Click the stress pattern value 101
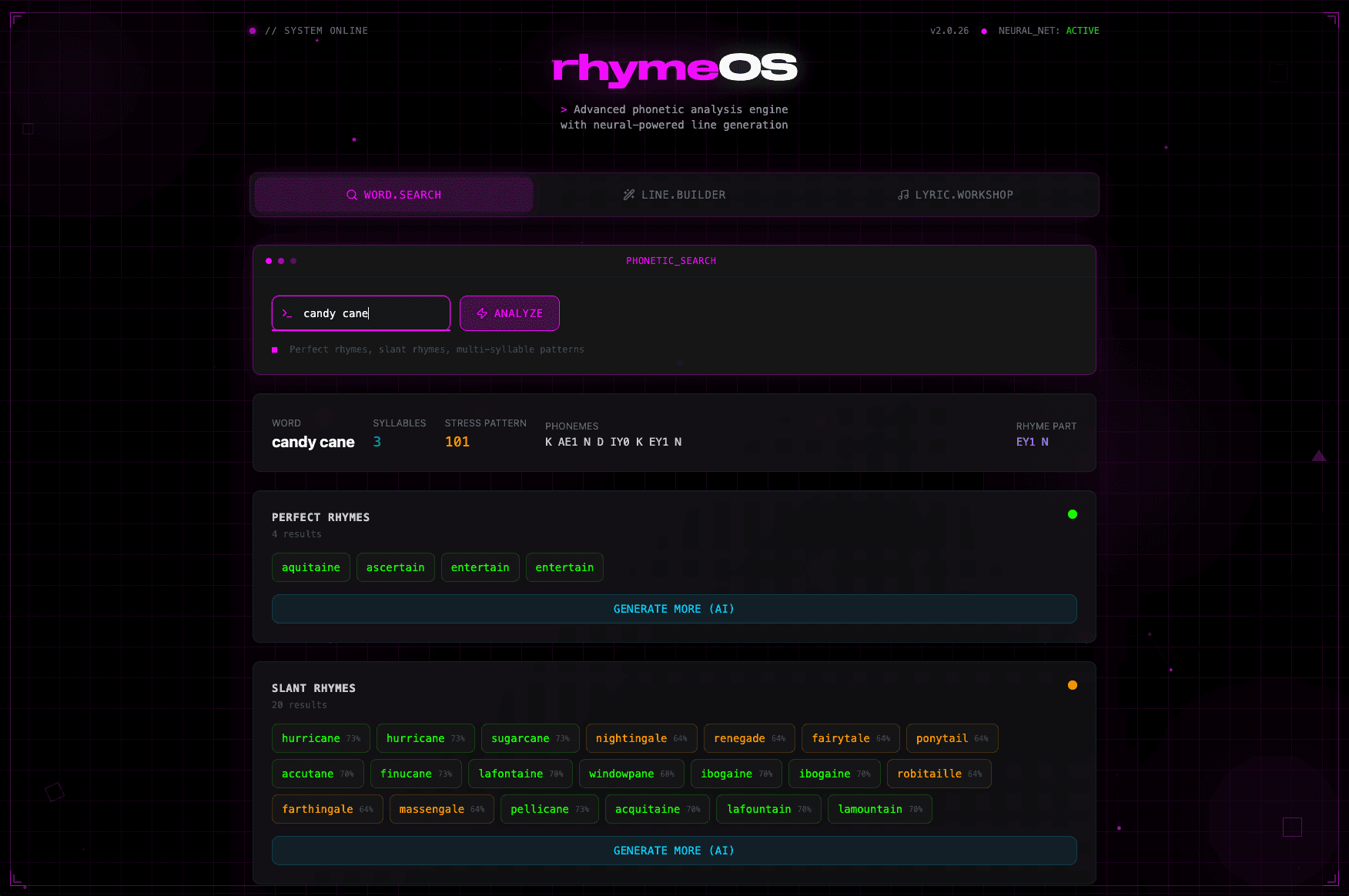1349x896 pixels. (x=457, y=442)
